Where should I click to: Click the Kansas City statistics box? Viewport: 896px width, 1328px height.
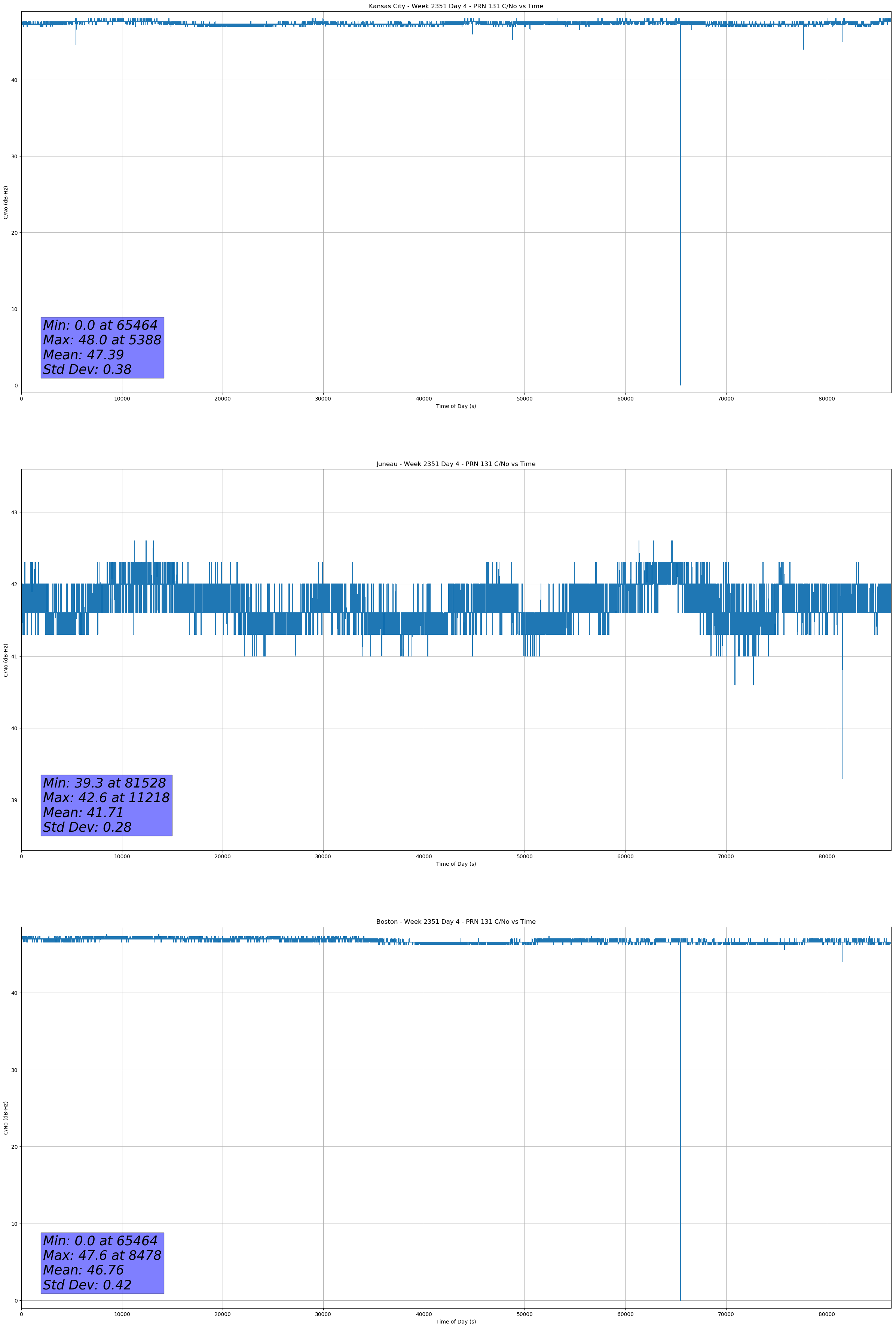pyautogui.click(x=102, y=347)
